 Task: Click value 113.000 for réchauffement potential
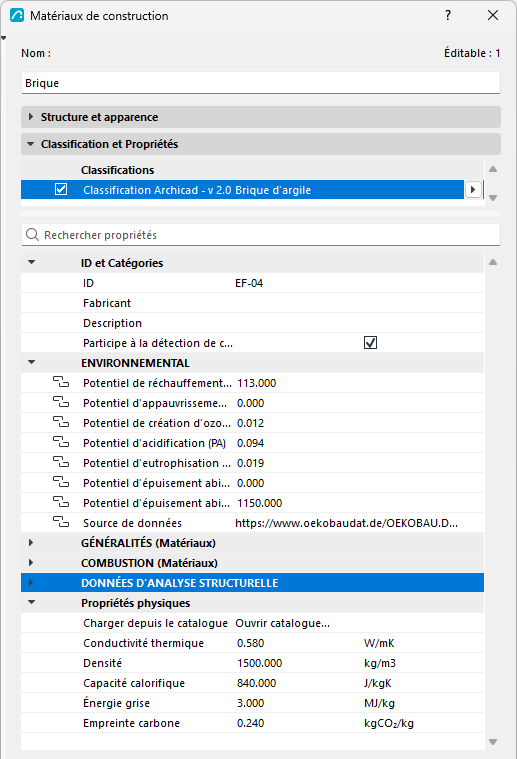click(257, 383)
